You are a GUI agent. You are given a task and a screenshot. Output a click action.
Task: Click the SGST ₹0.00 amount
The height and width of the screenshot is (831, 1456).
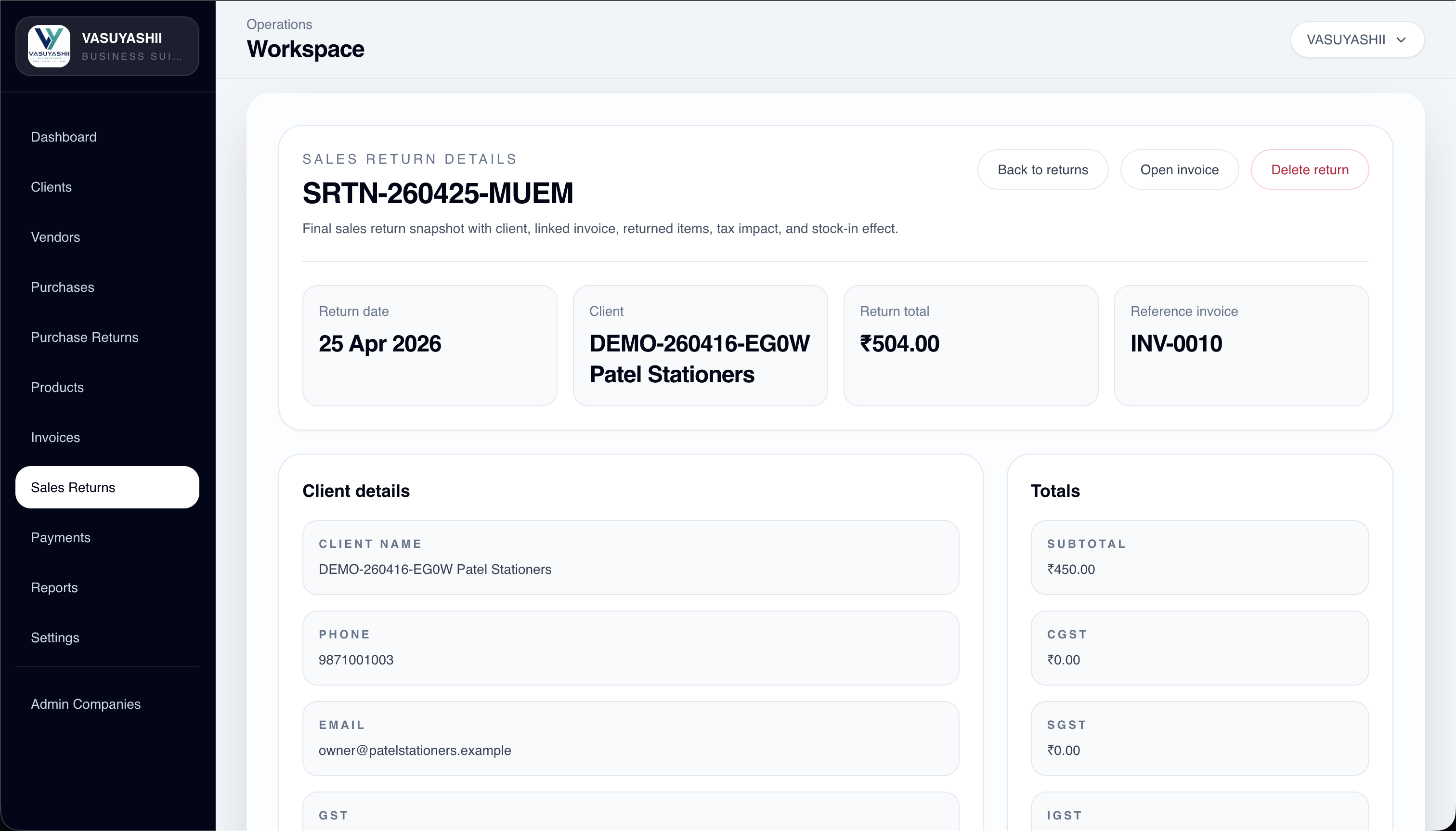tap(1063, 751)
